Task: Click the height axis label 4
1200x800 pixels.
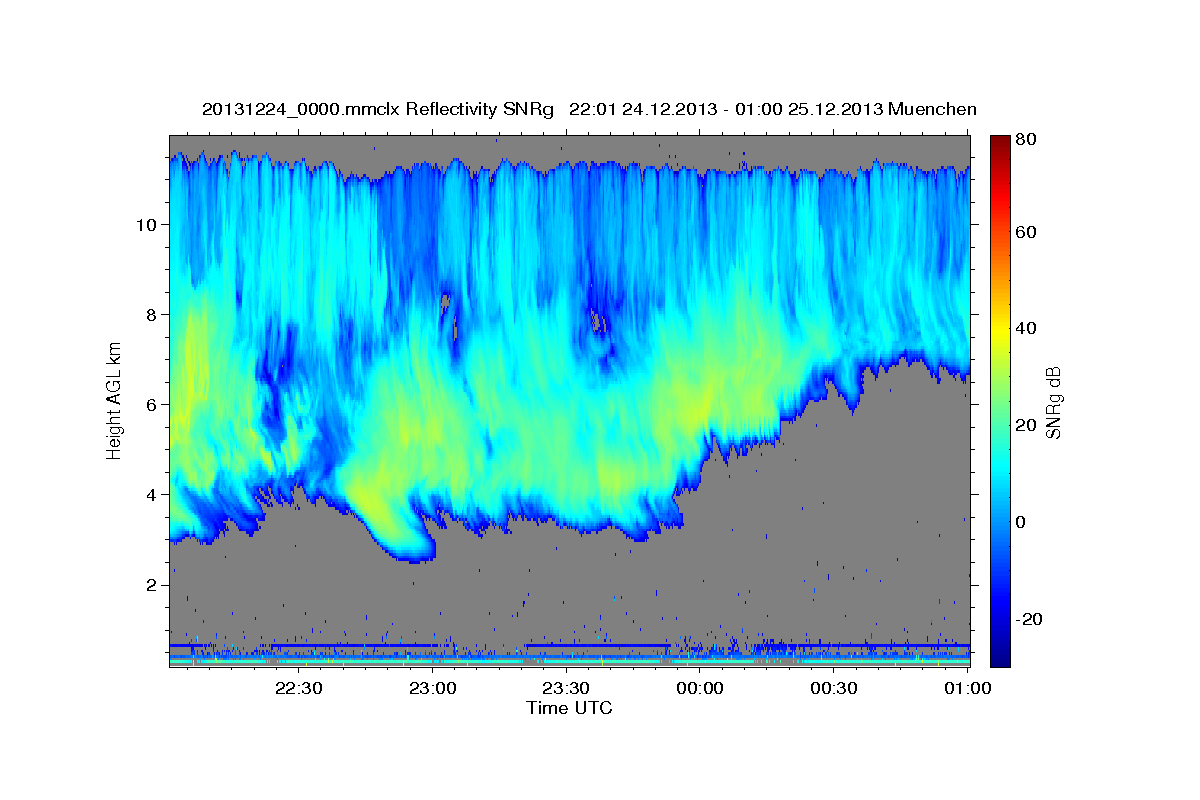Action: coord(151,494)
